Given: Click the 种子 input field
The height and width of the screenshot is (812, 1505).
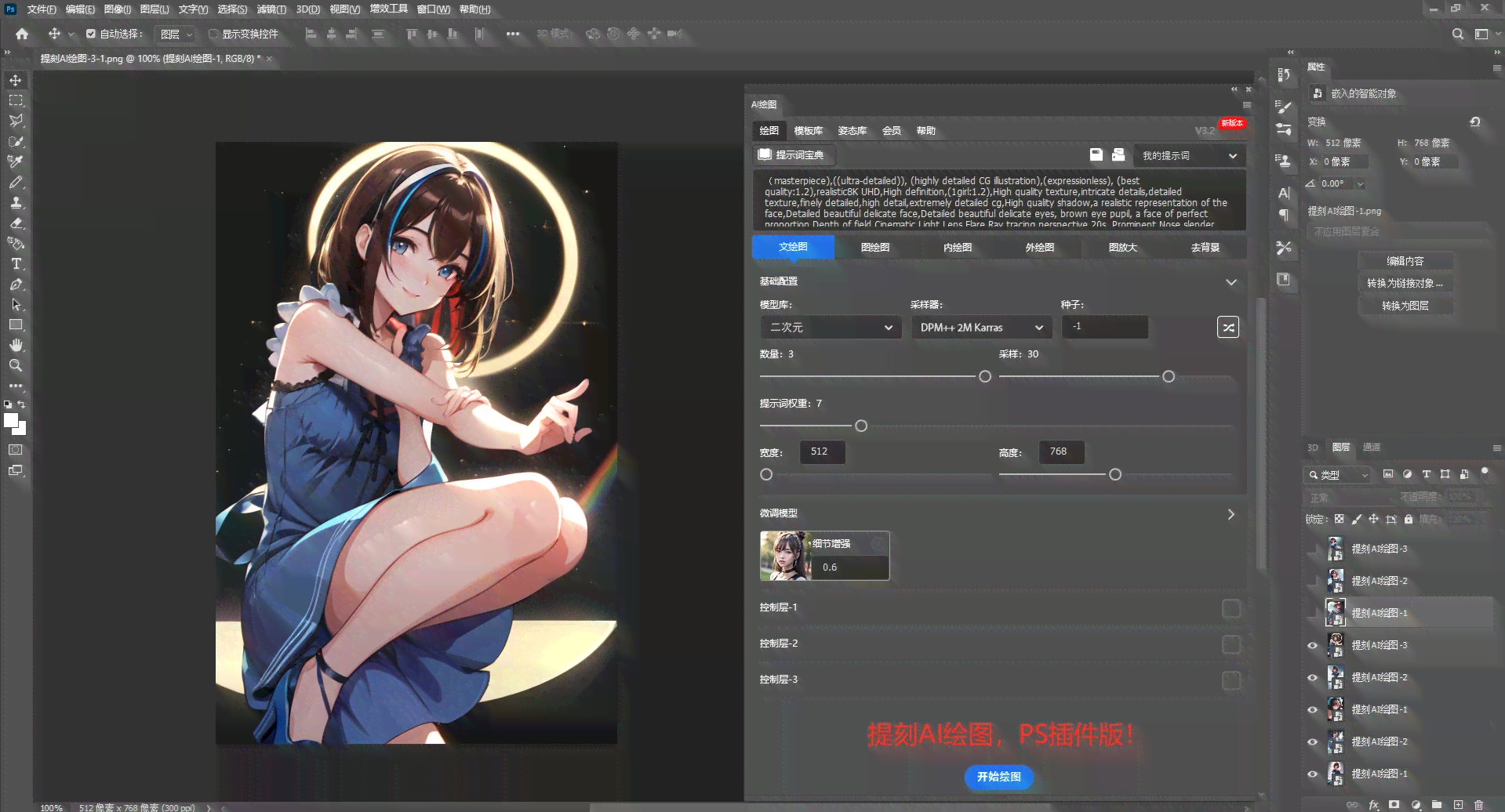Looking at the screenshot, I should click(1105, 327).
